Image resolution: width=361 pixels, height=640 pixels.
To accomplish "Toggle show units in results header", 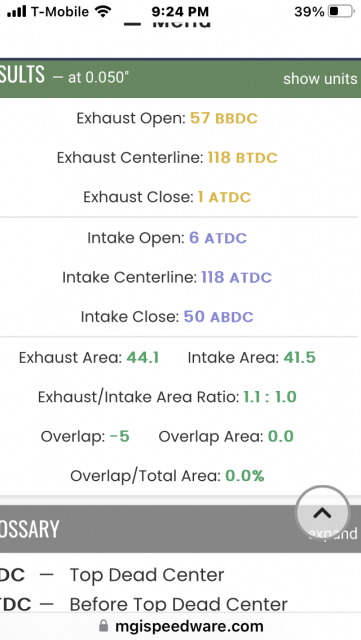I will coord(320,78).
